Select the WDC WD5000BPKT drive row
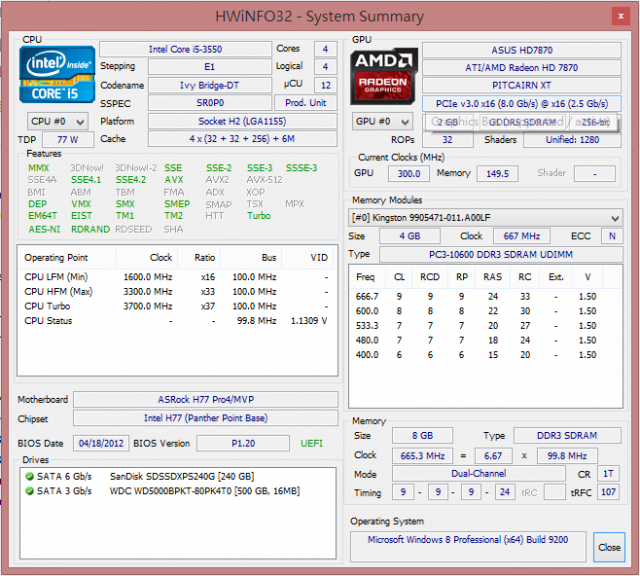Screen dimensions: 640x576 pos(178,490)
